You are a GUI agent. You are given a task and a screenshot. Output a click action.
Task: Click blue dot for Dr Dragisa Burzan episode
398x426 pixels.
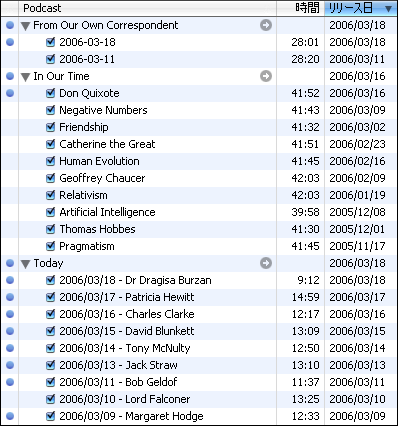[10, 280]
